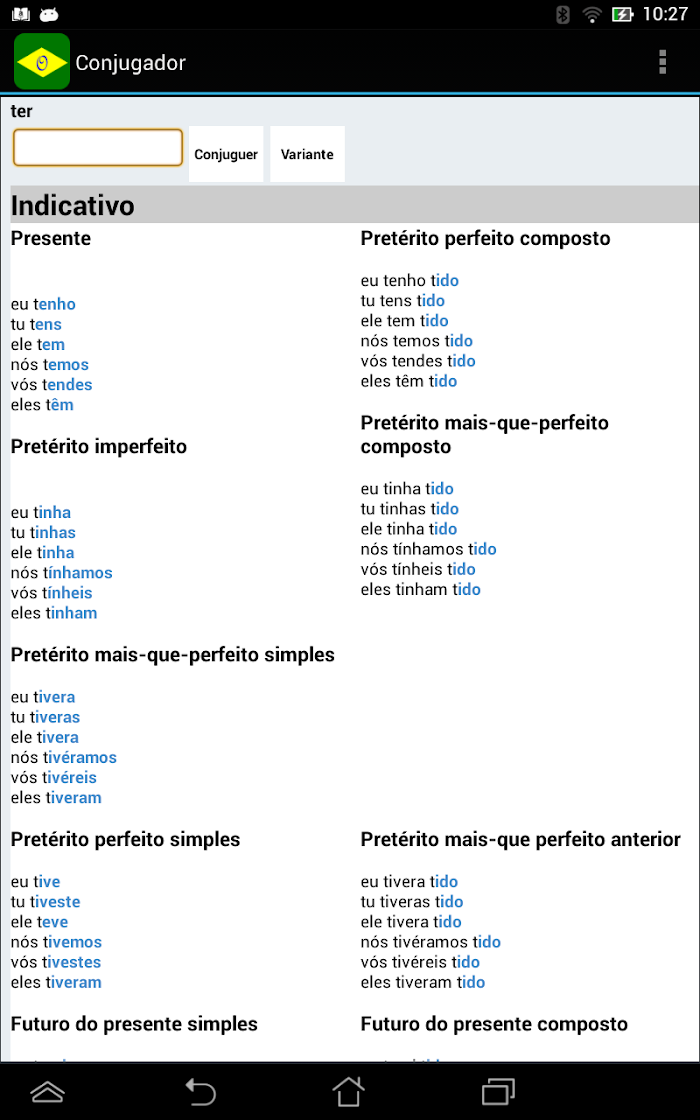
Task: Select the conjugation 'nós temos'
Action: (50, 364)
